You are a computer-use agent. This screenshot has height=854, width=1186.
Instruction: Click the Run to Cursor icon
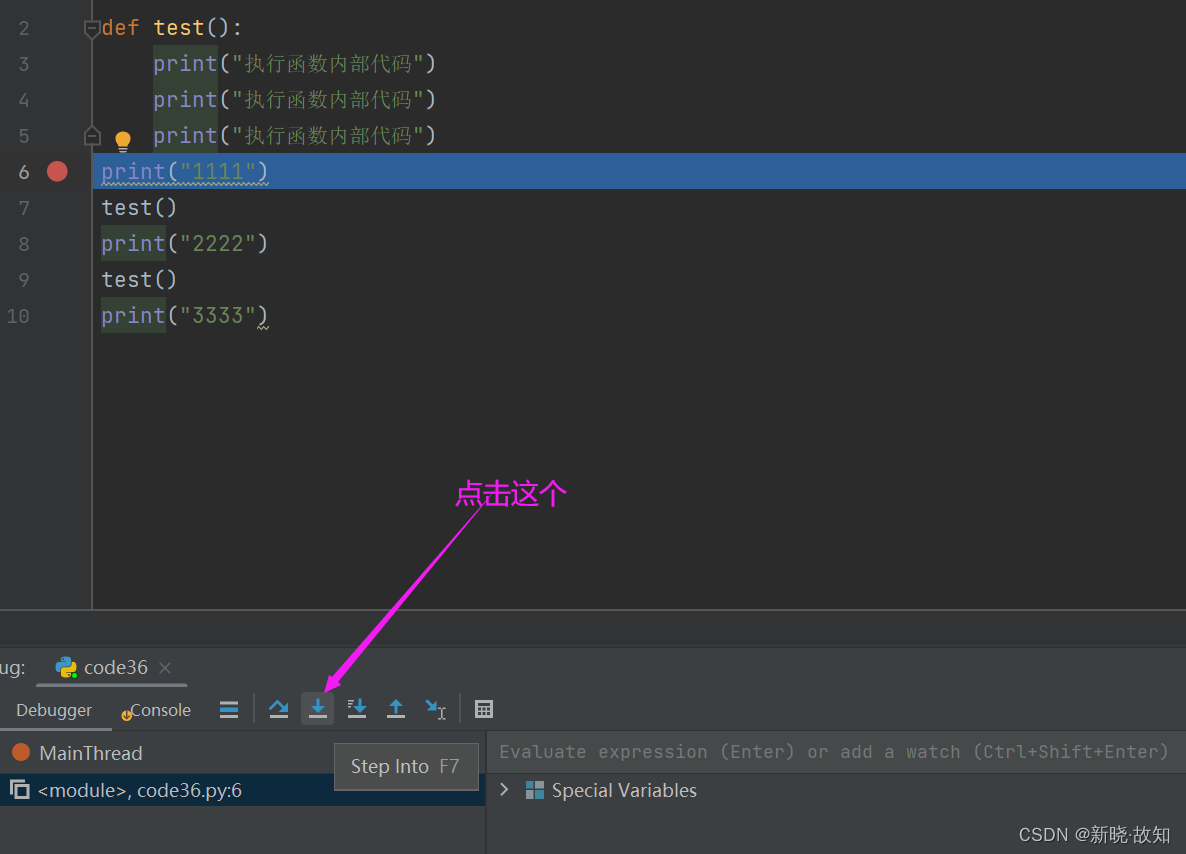435,709
